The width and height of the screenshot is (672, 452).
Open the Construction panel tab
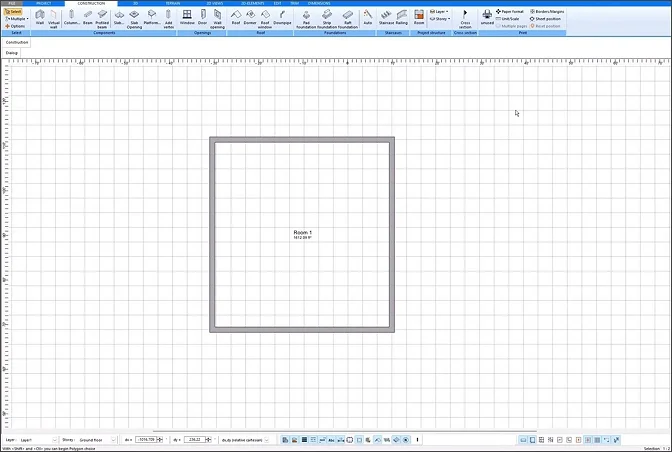(17, 42)
